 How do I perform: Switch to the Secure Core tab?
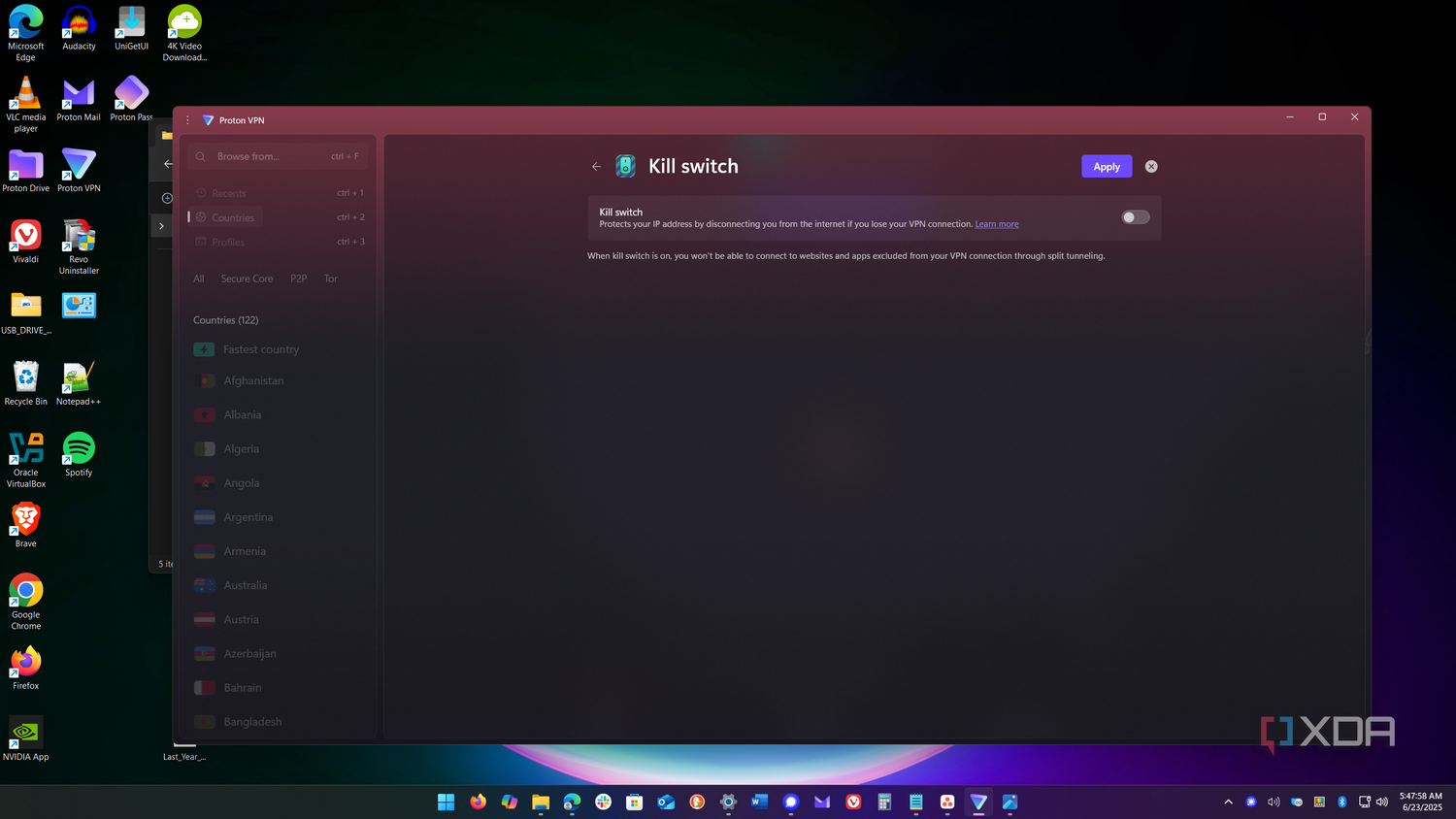247,278
